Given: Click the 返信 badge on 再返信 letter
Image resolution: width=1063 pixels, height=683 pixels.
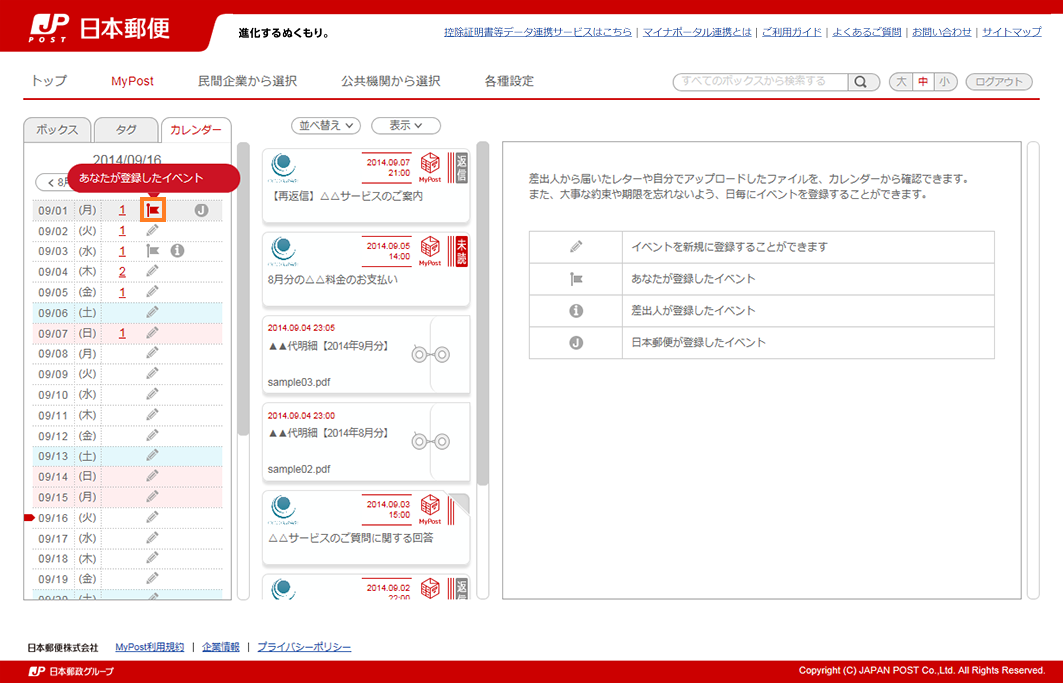Looking at the screenshot, I should (x=462, y=167).
